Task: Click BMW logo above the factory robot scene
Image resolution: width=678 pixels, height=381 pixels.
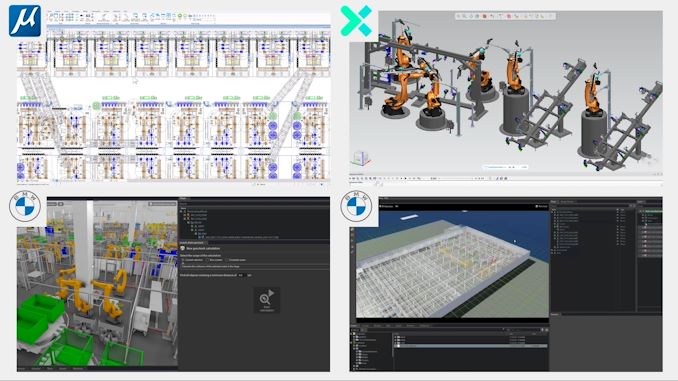Action: point(25,206)
